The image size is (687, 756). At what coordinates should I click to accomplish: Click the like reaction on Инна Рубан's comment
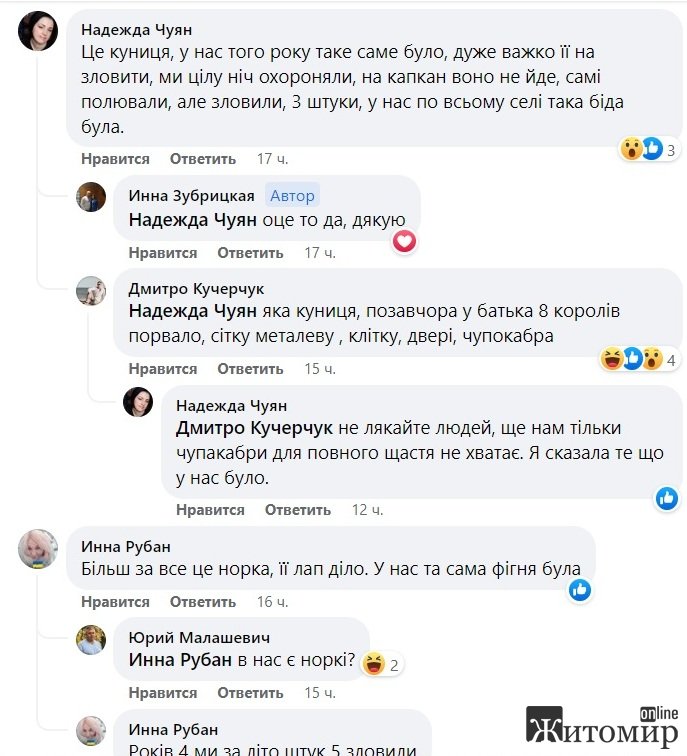point(579,590)
